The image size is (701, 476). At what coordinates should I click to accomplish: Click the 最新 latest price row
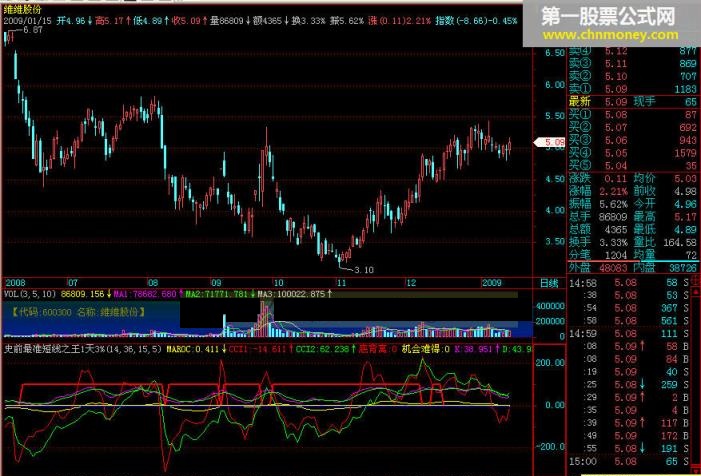(x=632, y=102)
